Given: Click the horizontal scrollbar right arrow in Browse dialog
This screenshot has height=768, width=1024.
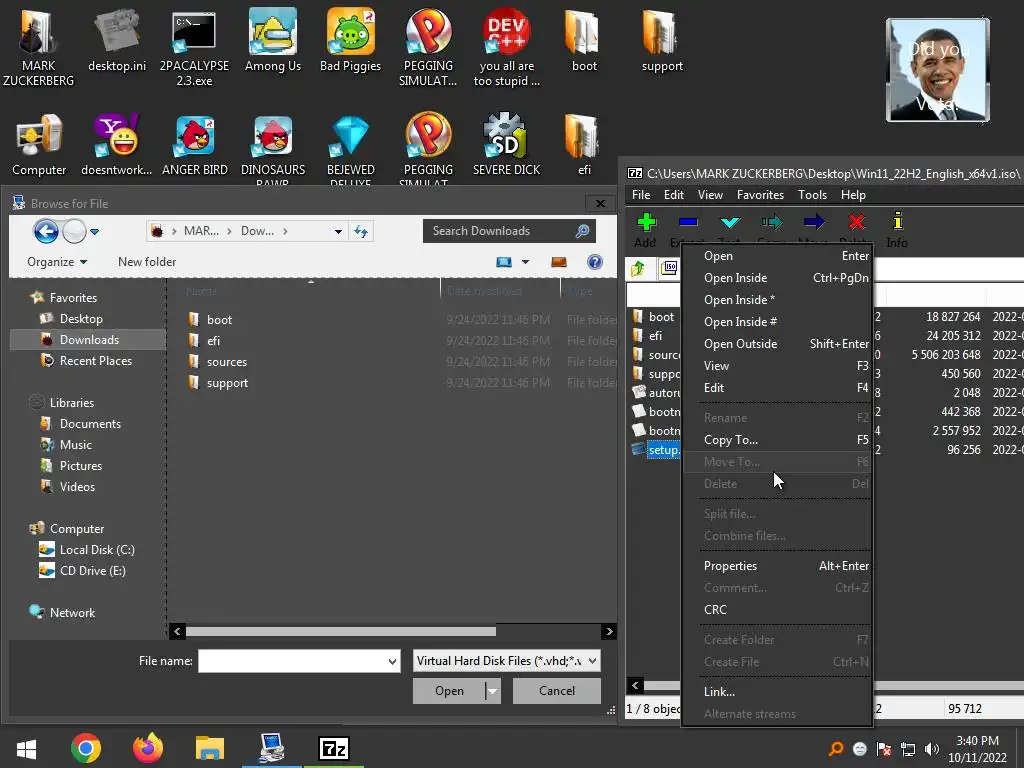Looking at the screenshot, I should click(x=609, y=632).
